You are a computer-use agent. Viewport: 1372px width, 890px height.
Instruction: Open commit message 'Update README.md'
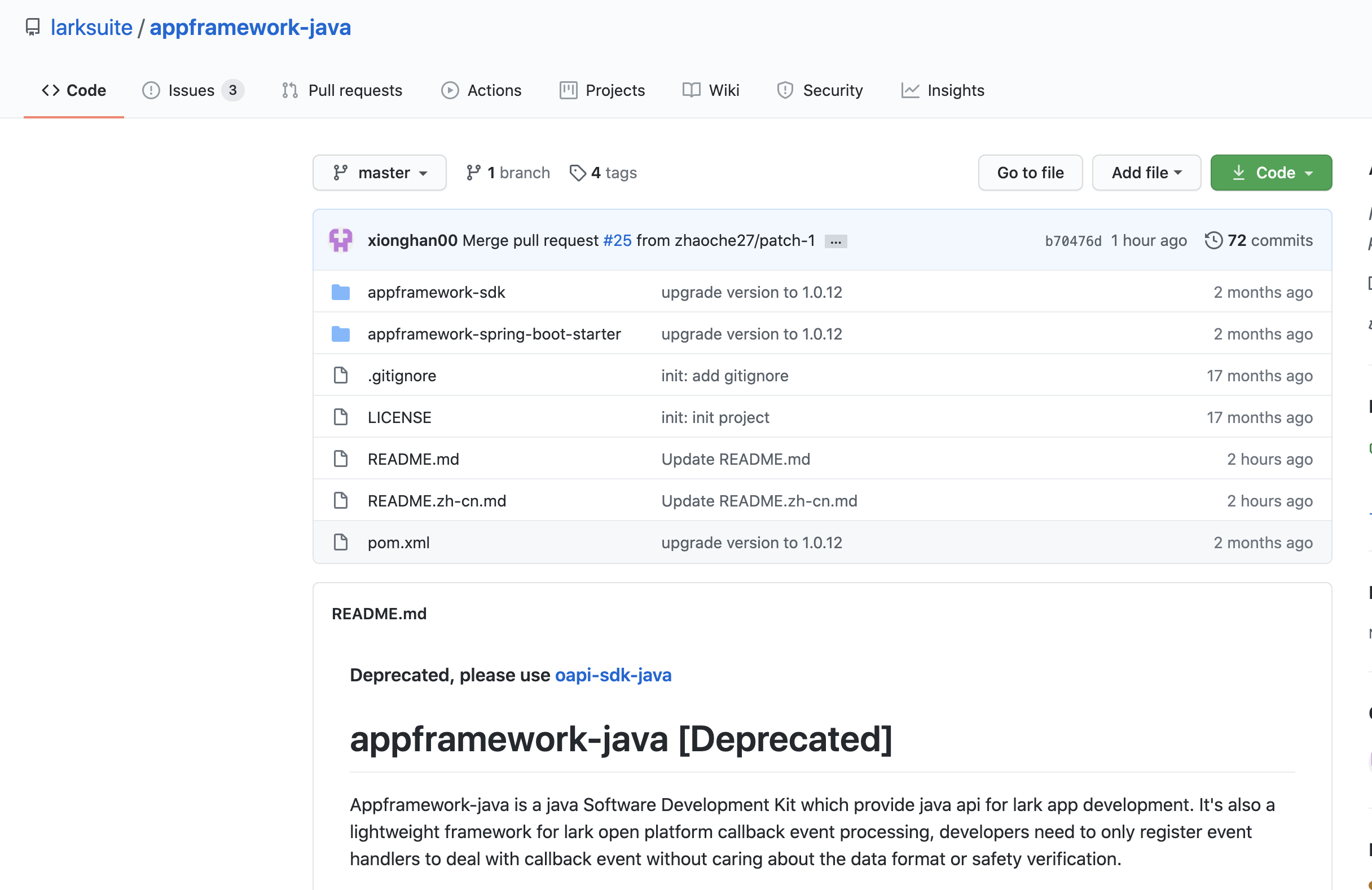(736, 459)
